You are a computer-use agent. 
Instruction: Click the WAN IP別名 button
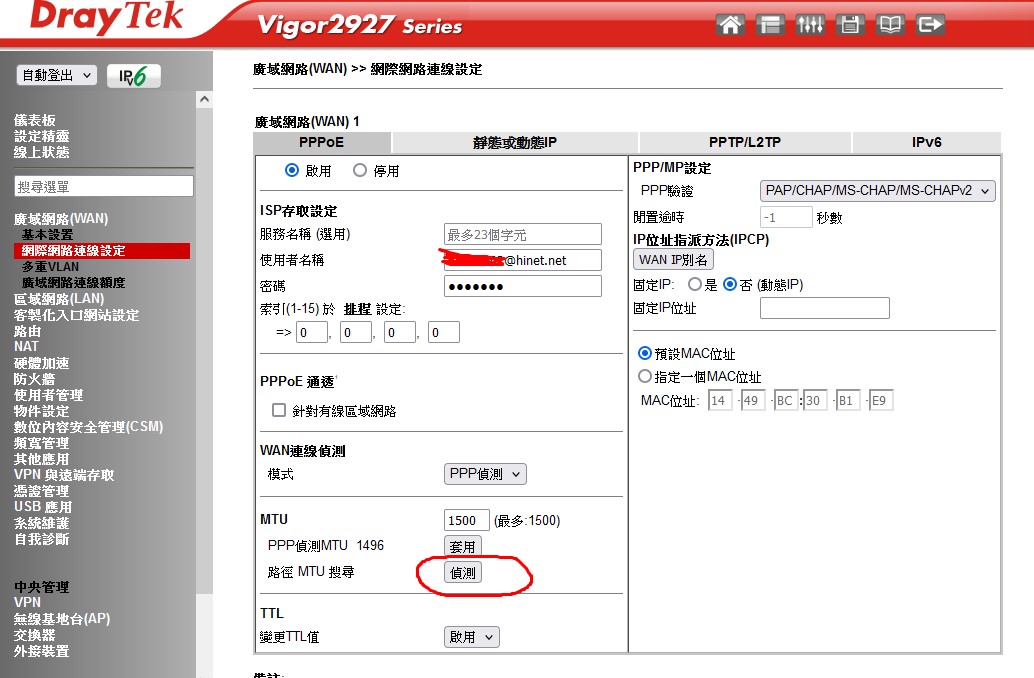(x=674, y=260)
